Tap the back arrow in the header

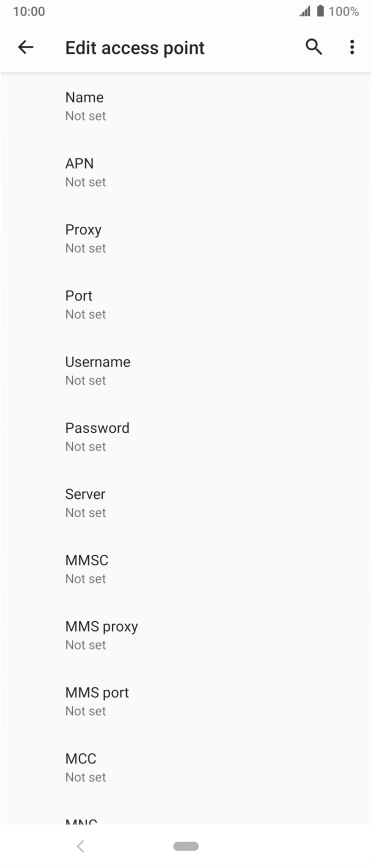coord(25,48)
